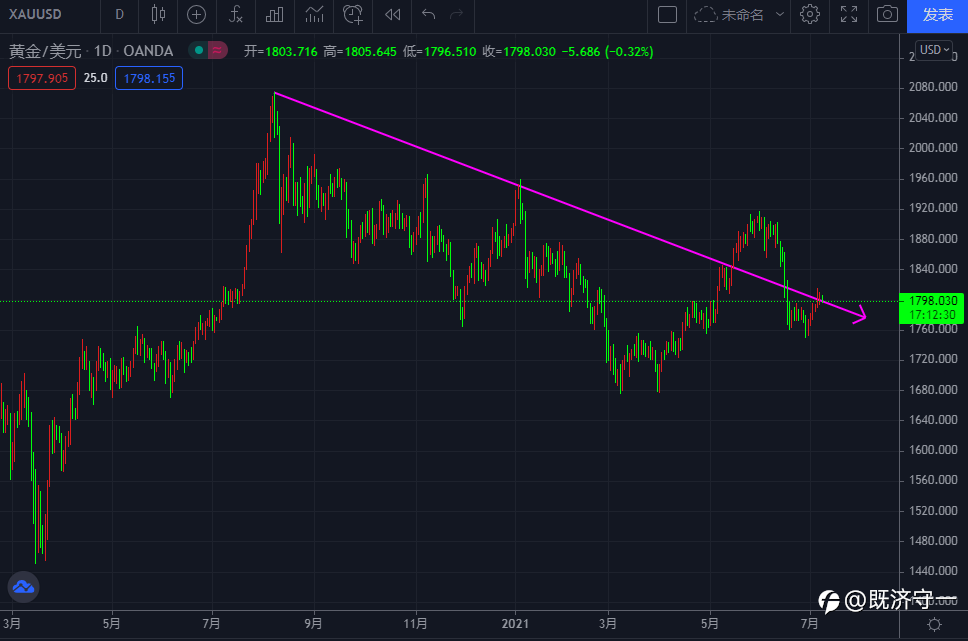The height and width of the screenshot is (641, 968).
Task: Click the red sell price 1797.905
Action: (42, 78)
